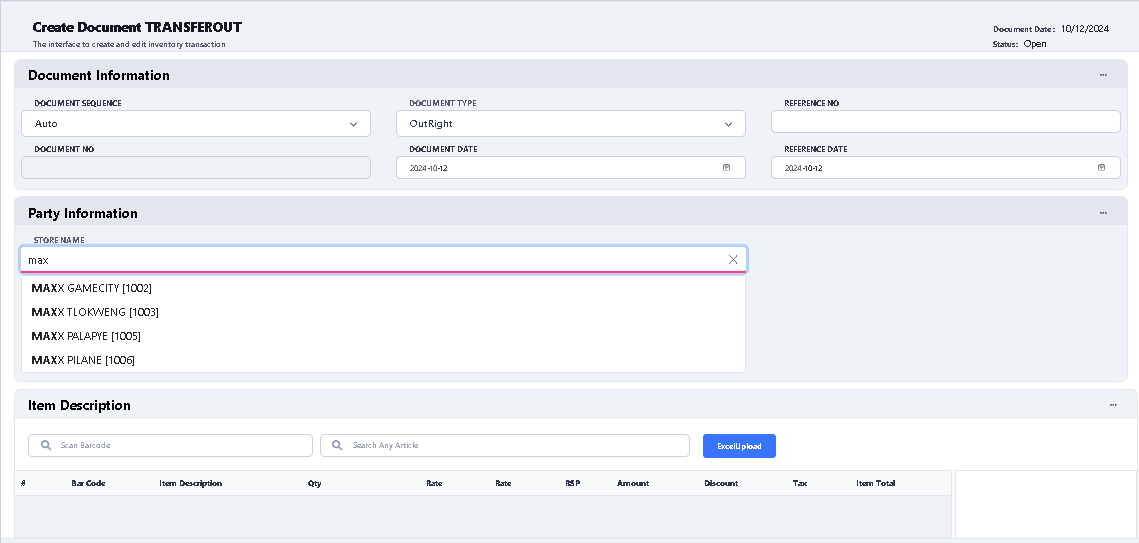Open Document Date calendar picker
Screen dimensions: 1139x543
pyautogui.click(x=727, y=168)
